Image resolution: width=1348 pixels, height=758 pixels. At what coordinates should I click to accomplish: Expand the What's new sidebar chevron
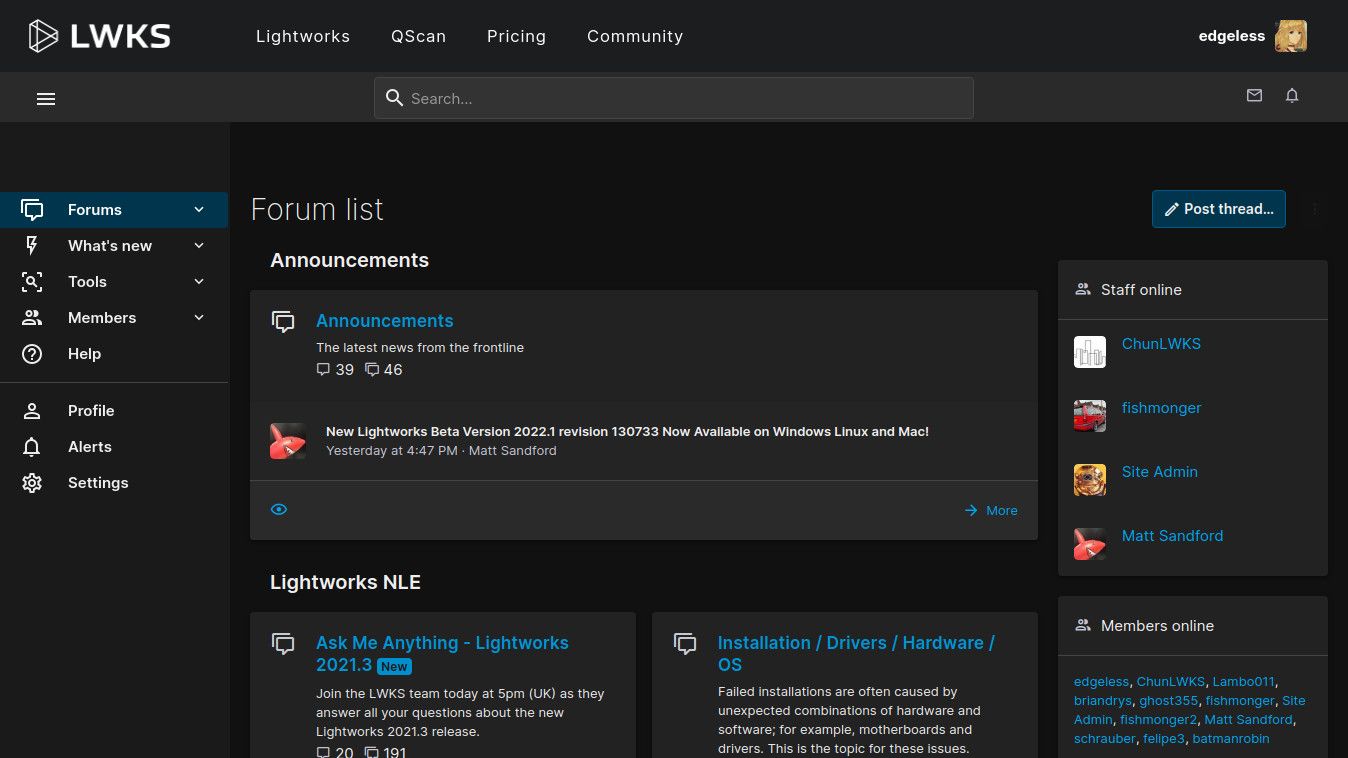[x=199, y=246]
